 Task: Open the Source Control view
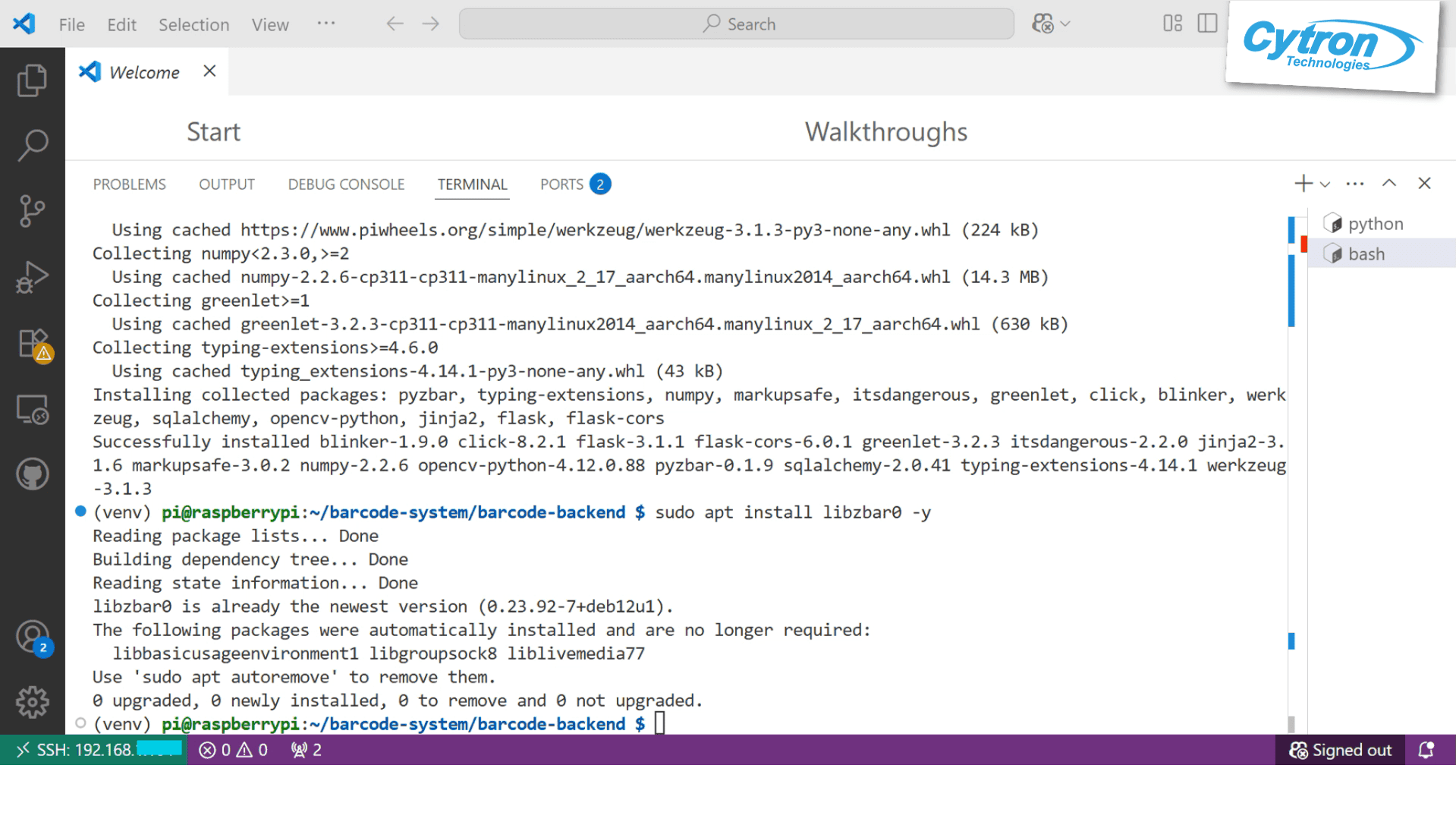32,211
